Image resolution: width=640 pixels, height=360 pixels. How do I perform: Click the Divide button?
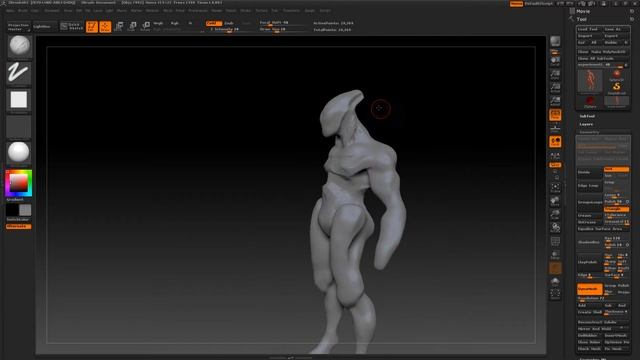pos(589,172)
